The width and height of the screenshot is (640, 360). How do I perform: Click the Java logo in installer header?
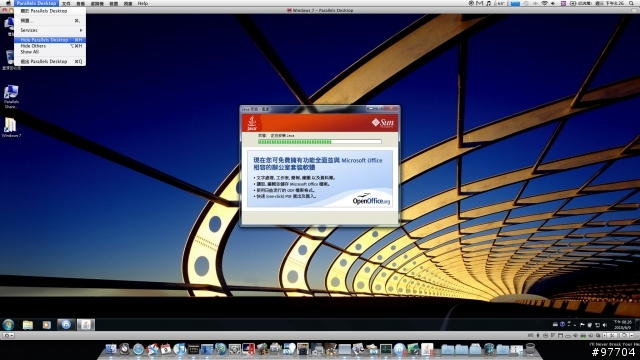[252, 123]
